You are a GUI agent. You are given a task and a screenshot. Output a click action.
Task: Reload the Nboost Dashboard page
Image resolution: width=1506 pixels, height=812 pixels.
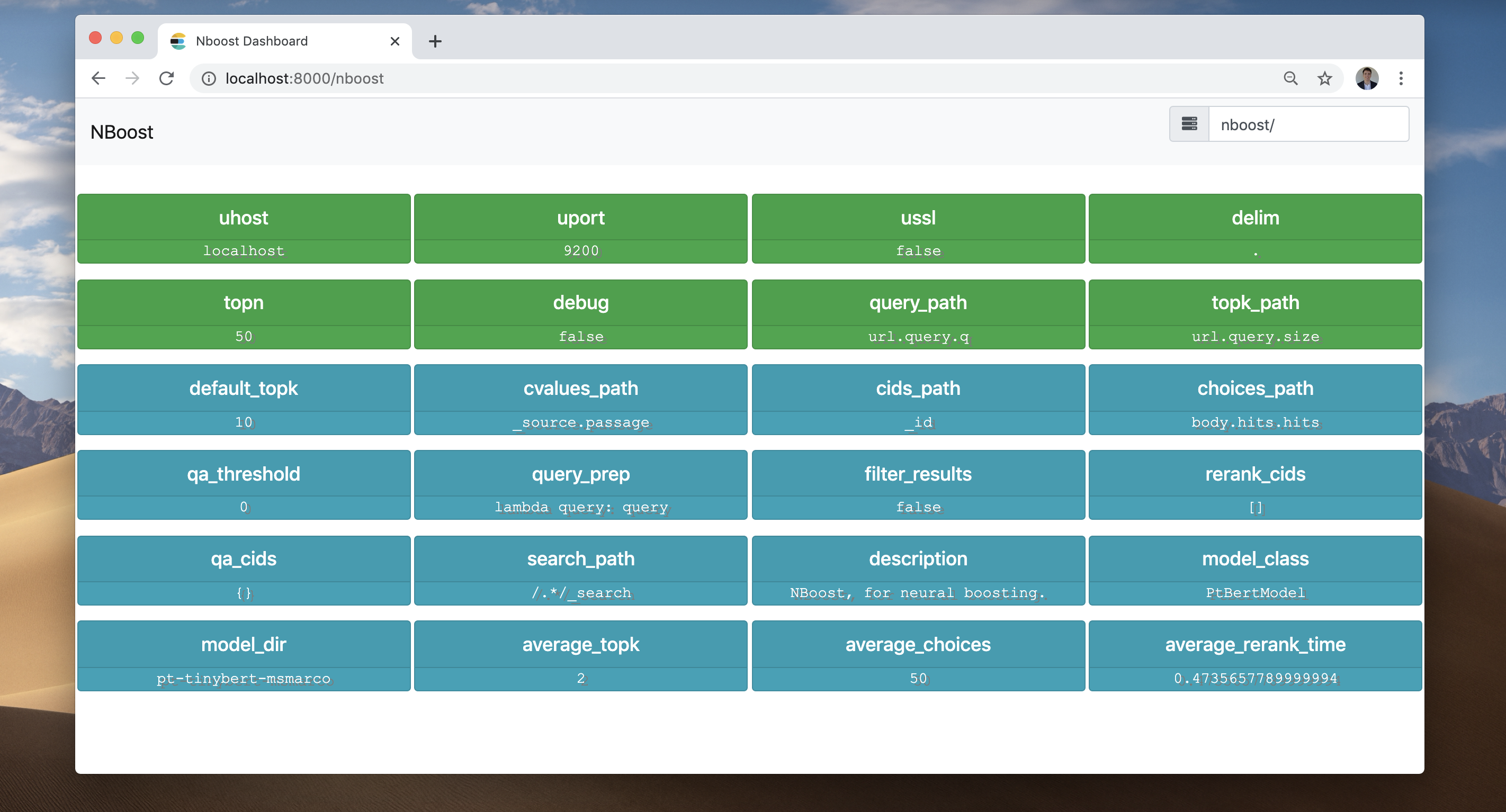coord(167,78)
